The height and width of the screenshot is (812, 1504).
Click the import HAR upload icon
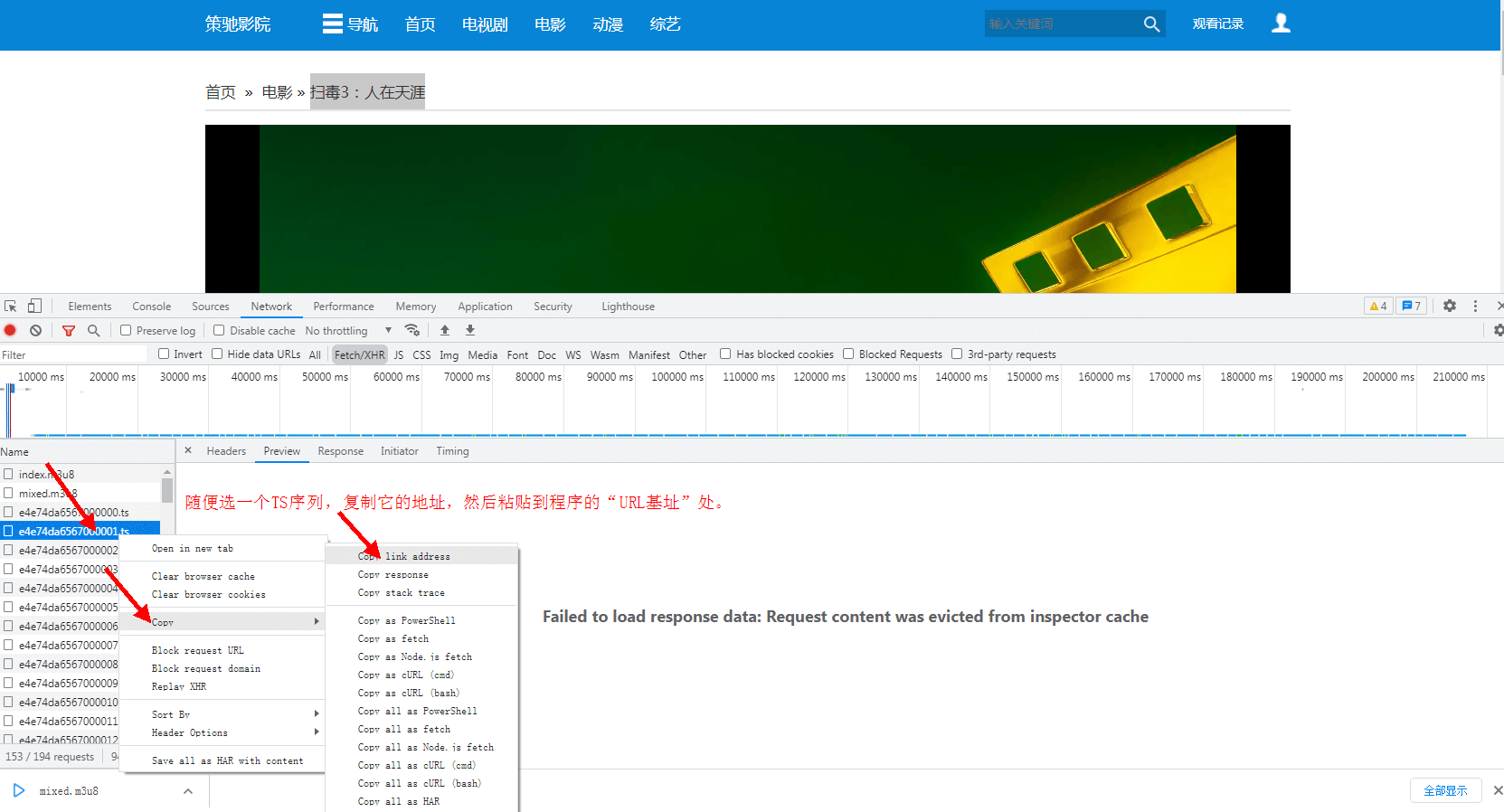coord(445,331)
